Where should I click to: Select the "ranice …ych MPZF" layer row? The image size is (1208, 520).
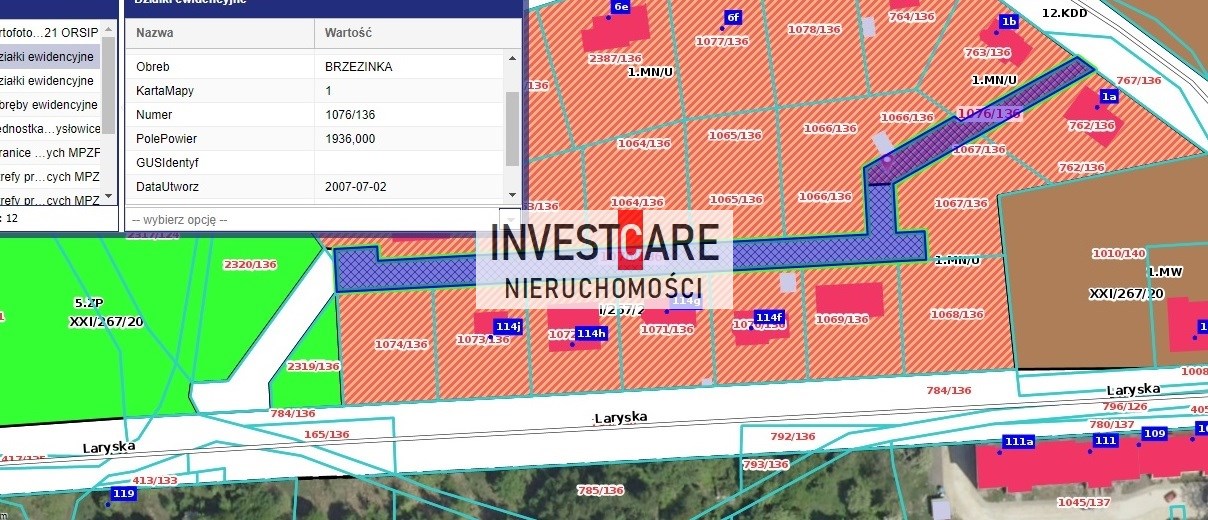point(50,153)
